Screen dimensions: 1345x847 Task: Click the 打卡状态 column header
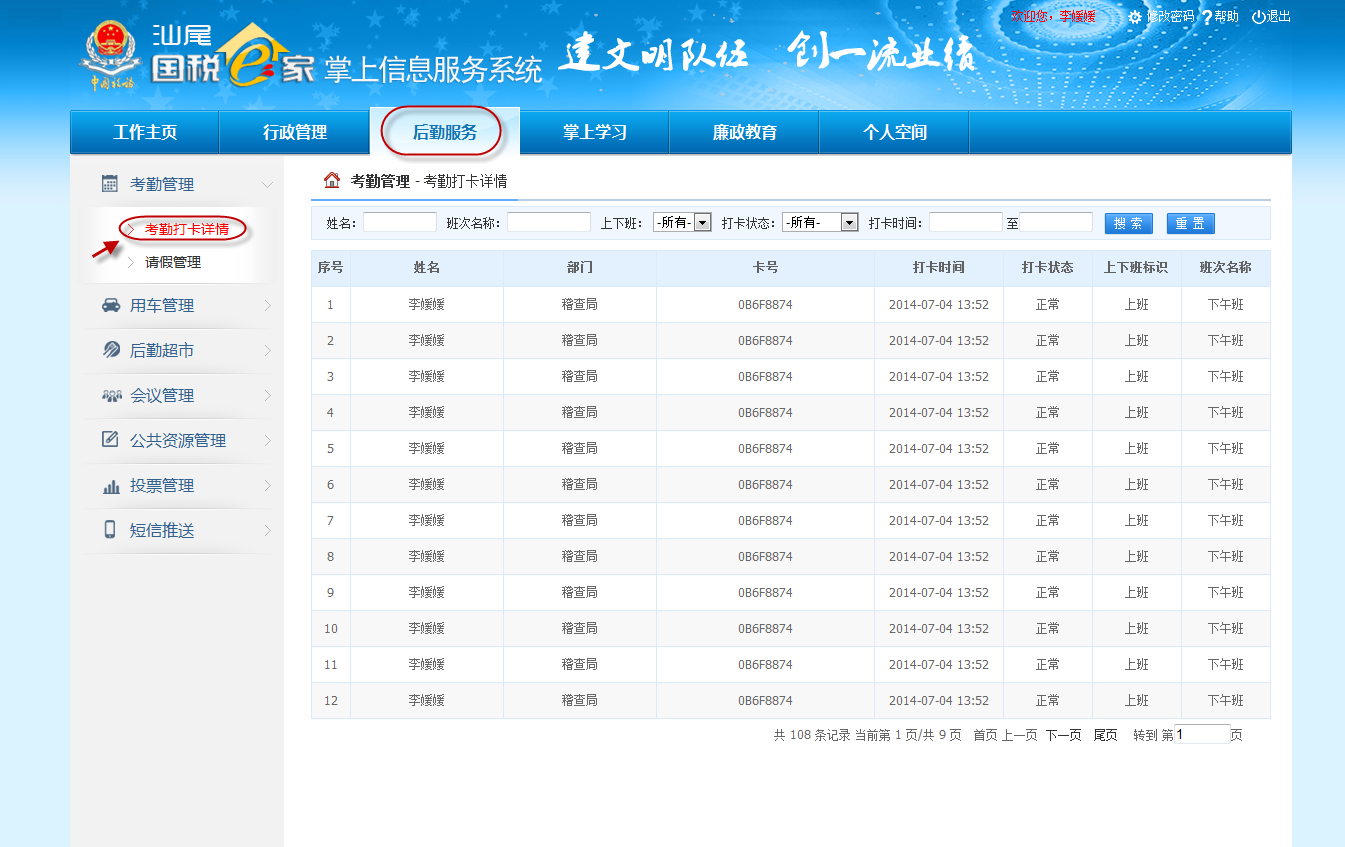[x=1048, y=268]
